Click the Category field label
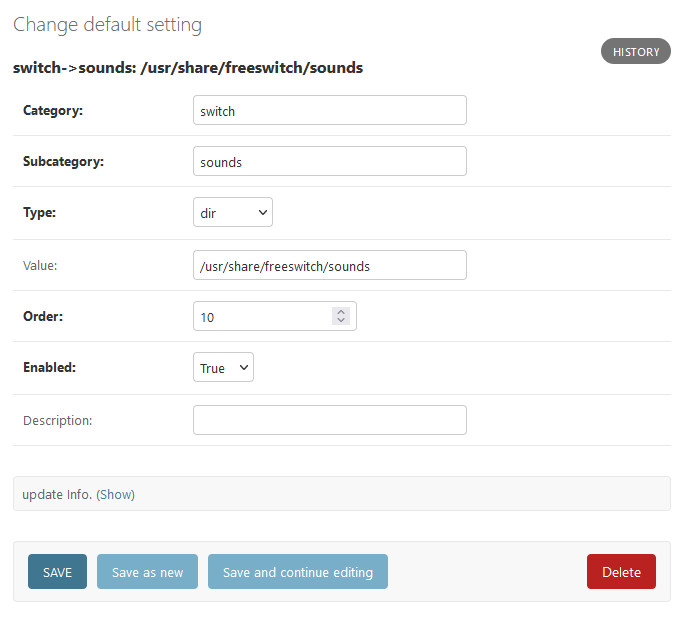The height and width of the screenshot is (622, 685). pos(53,110)
